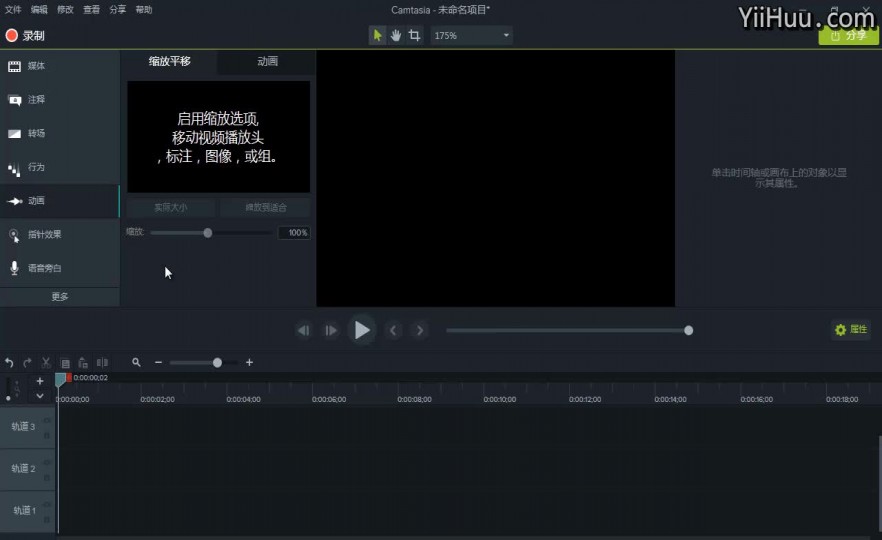Click the 0:00:02;00 ruler mark

(x=158, y=399)
